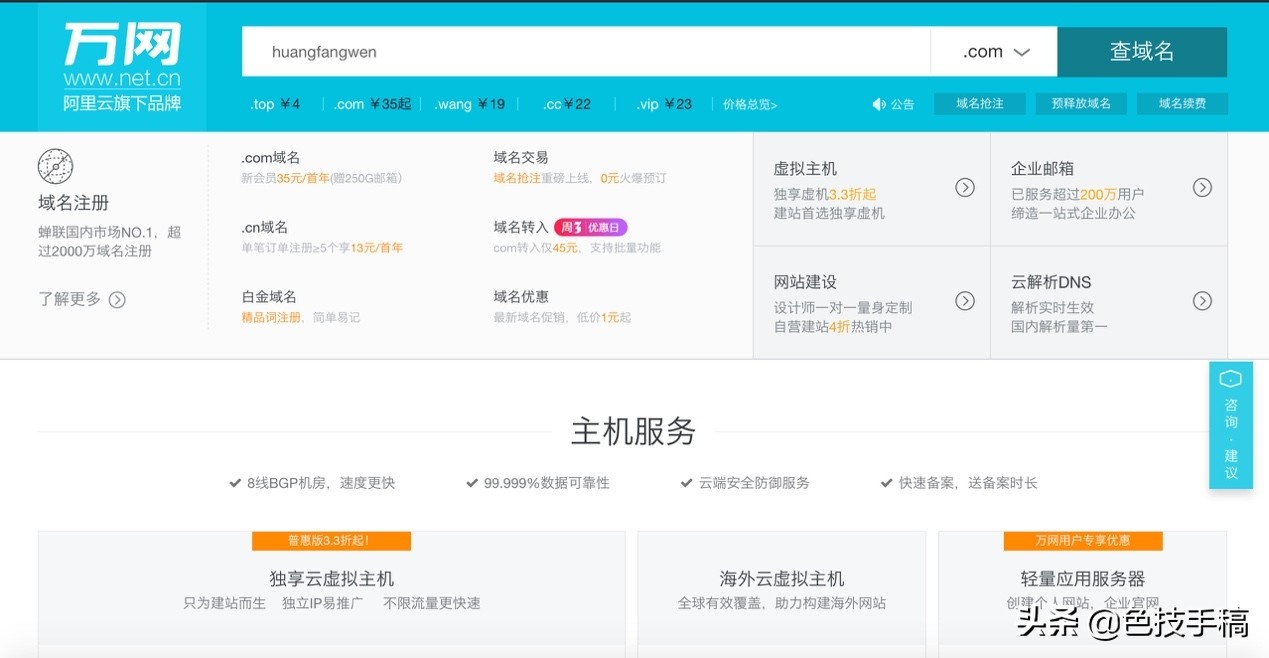Click the .top ¥4 price link

click(274, 103)
